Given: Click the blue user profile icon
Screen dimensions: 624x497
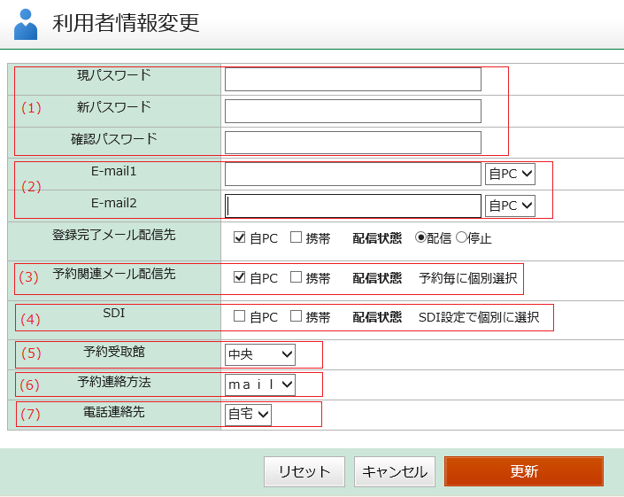Looking at the screenshot, I should pos(25,24).
